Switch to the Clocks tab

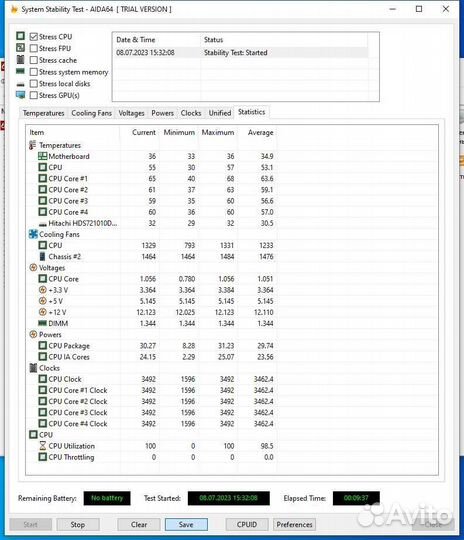[x=191, y=113]
